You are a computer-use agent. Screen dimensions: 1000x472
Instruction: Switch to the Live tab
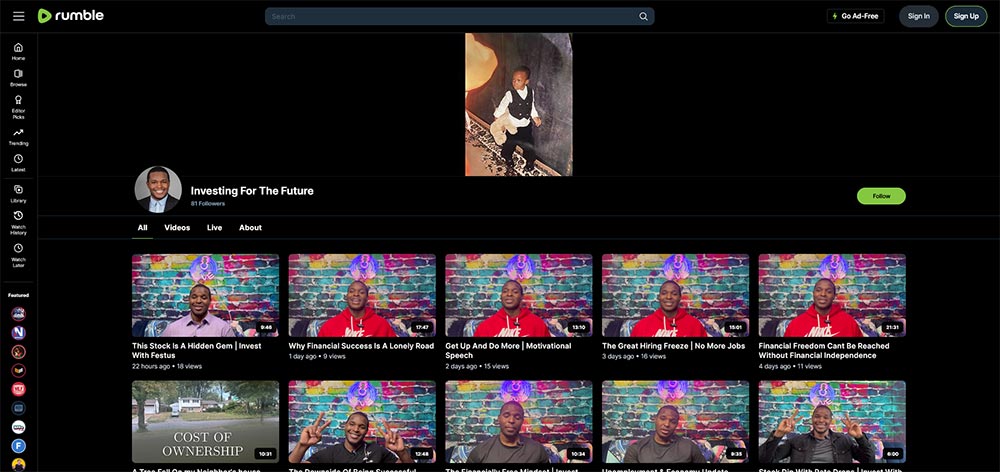pos(214,228)
